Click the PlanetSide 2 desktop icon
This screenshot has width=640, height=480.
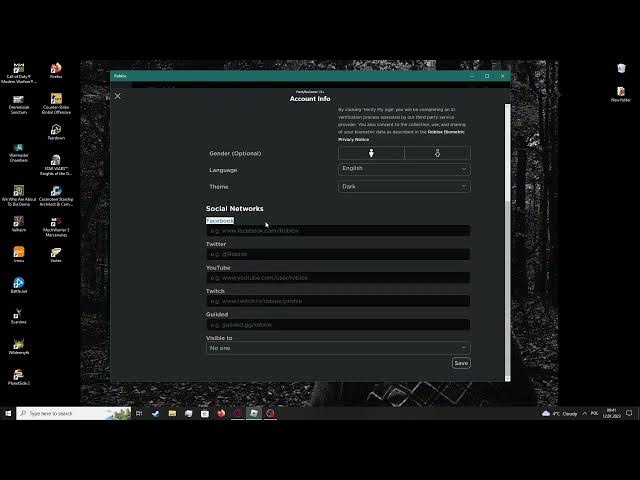[19, 377]
